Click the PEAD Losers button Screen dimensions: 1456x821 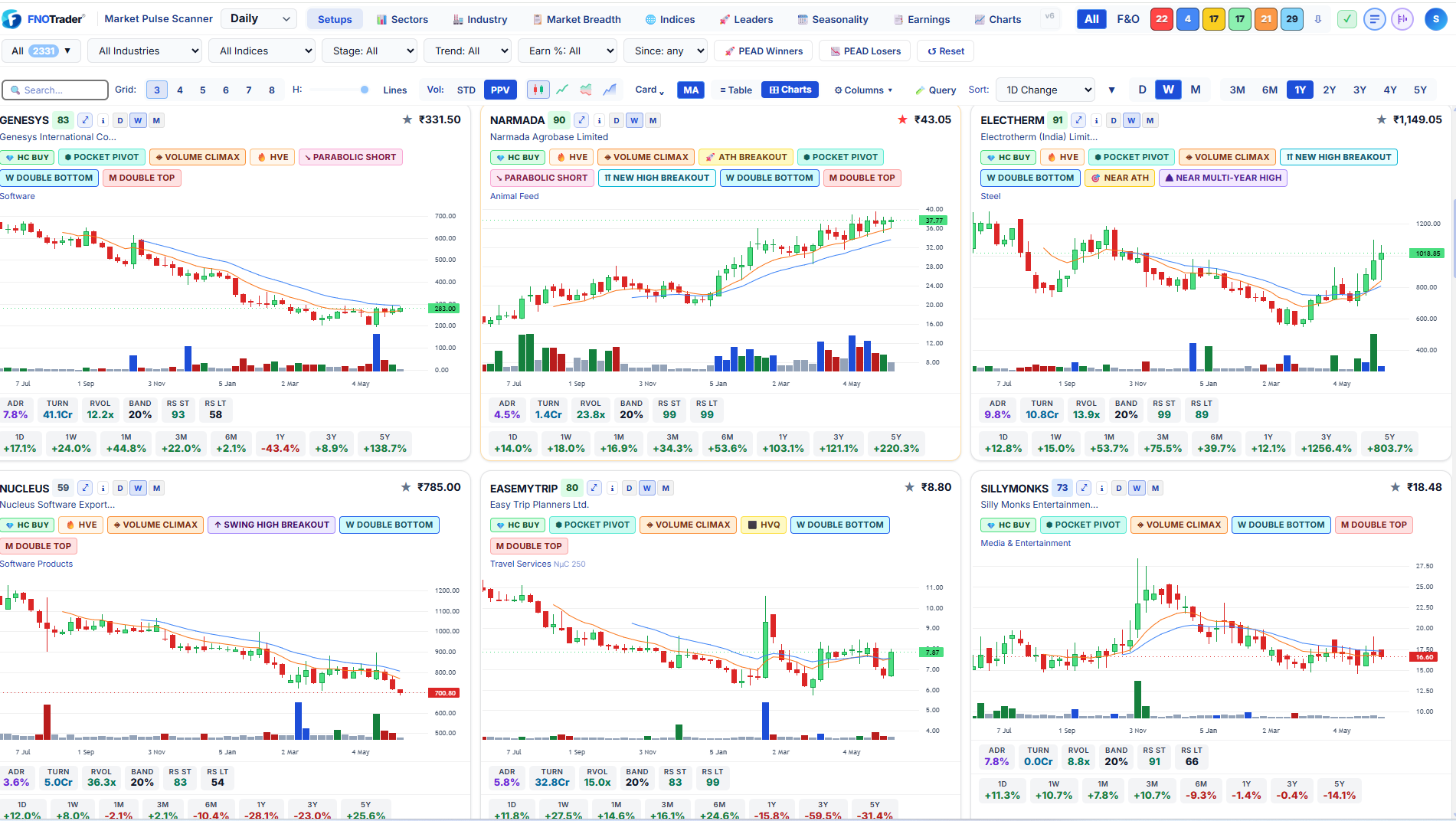(865, 51)
